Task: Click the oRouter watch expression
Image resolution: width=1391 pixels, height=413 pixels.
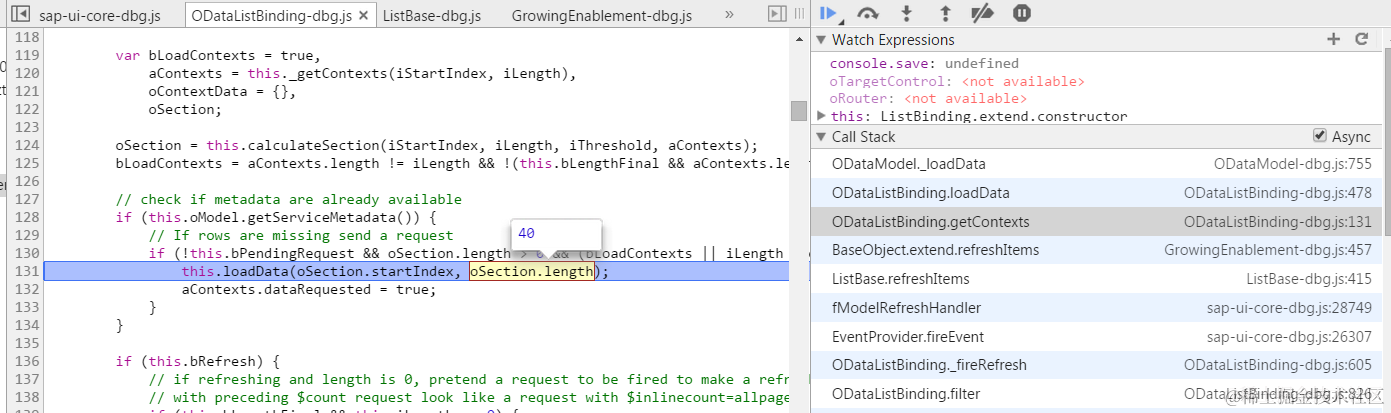Action: (928, 98)
